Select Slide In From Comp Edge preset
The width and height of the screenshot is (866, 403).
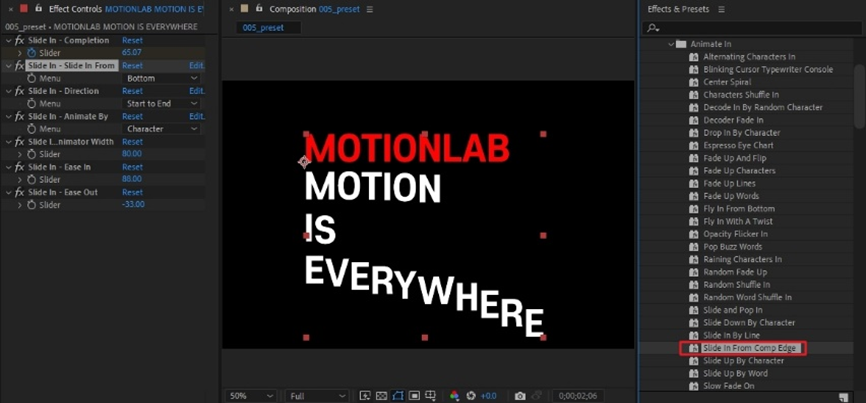click(x=748, y=348)
